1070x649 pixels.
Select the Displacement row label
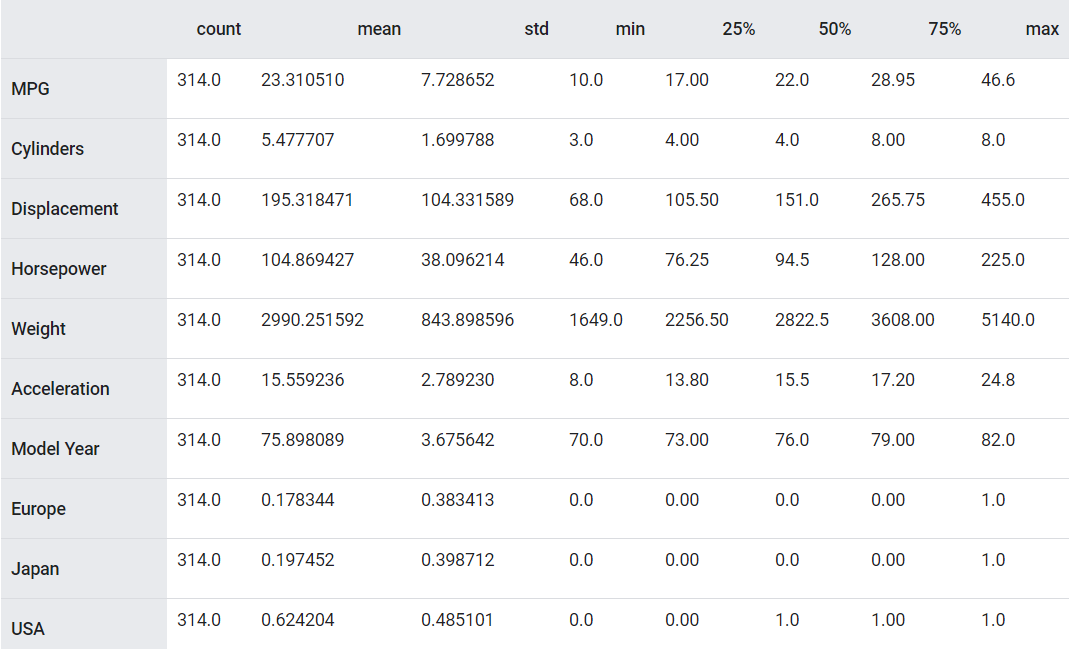(64, 209)
